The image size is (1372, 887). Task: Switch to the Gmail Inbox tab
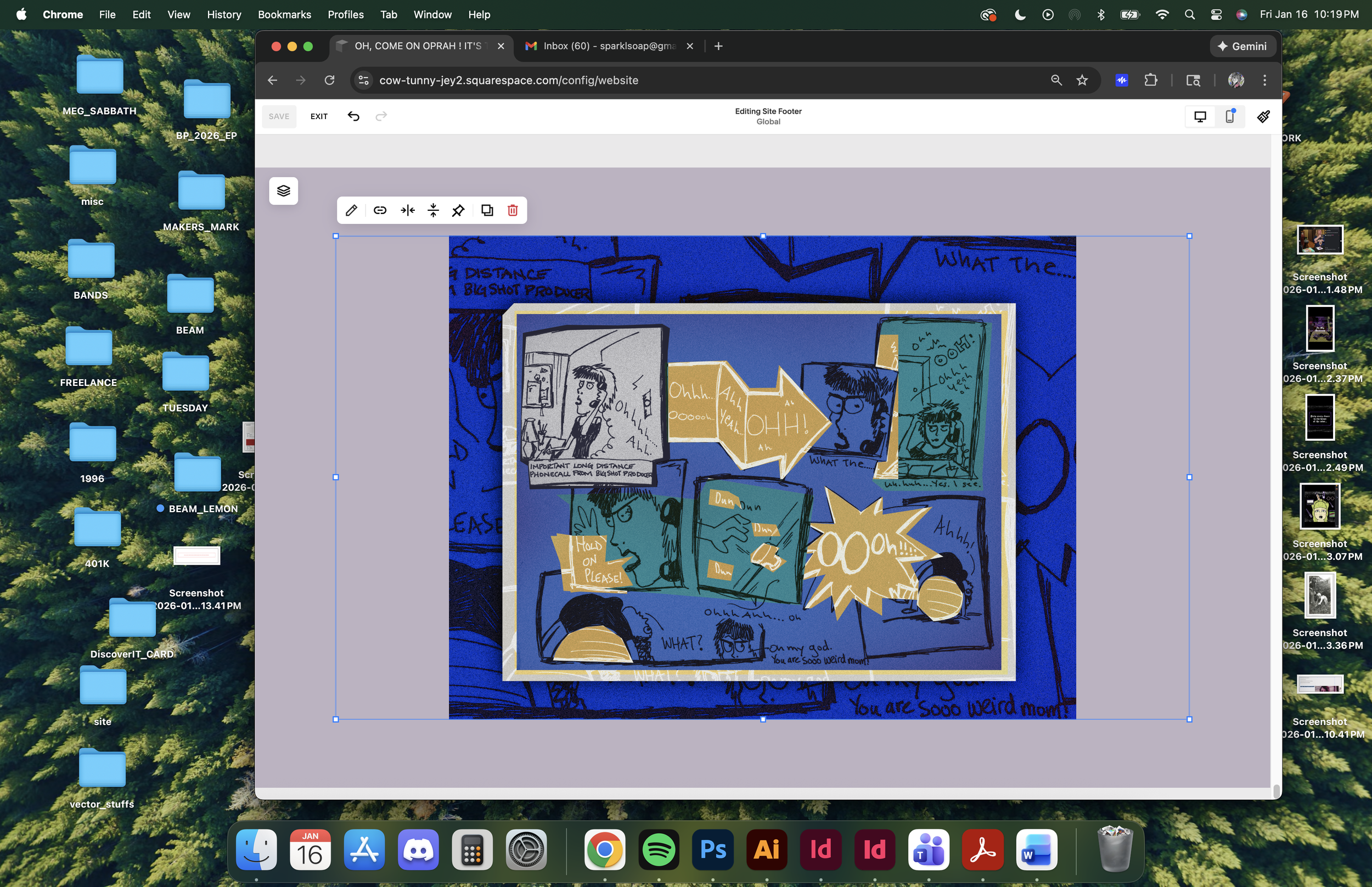(609, 46)
